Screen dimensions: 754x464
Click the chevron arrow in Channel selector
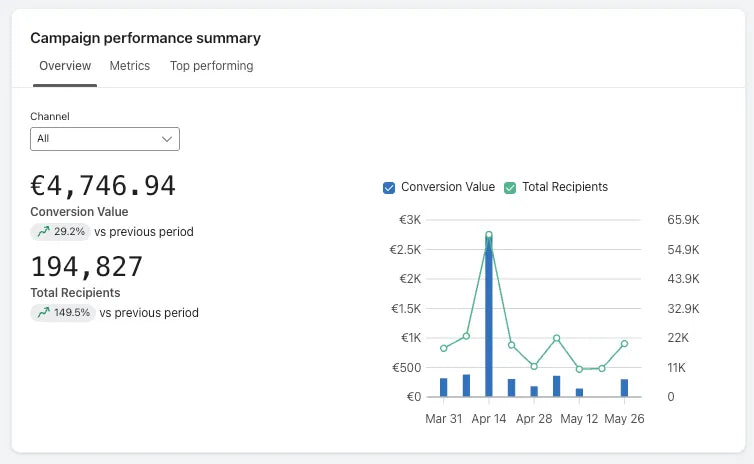[167, 139]
